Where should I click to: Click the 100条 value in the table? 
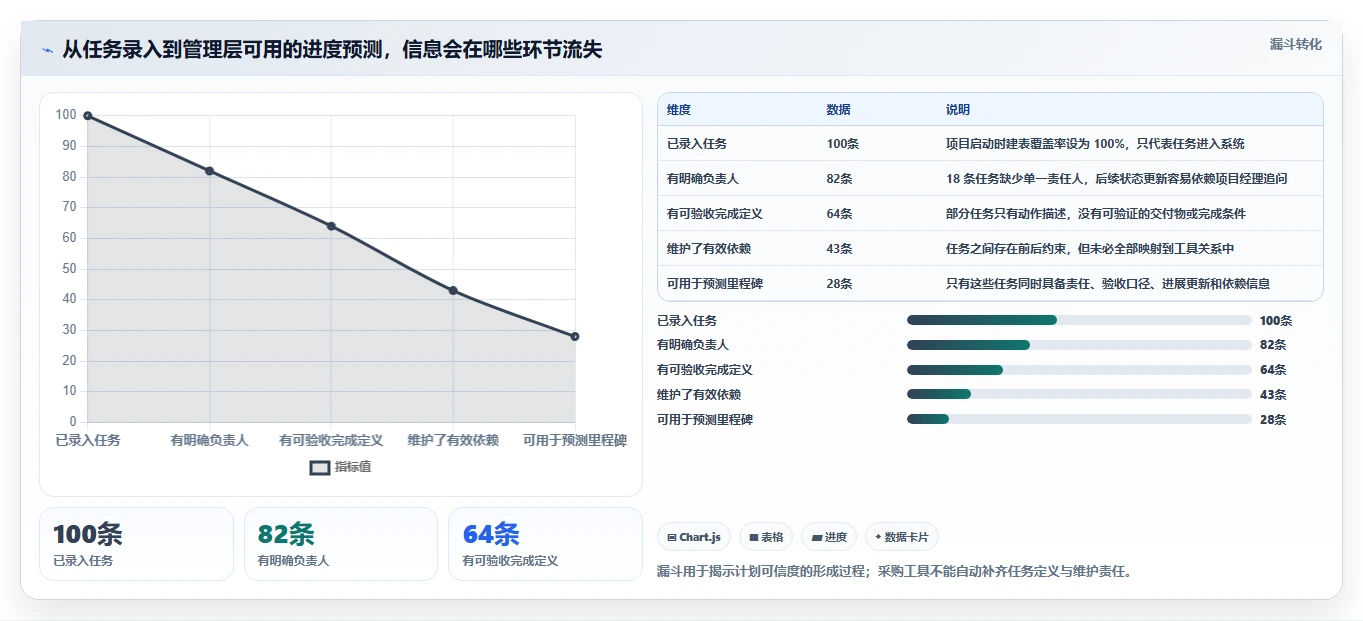(x=843, y=144)
